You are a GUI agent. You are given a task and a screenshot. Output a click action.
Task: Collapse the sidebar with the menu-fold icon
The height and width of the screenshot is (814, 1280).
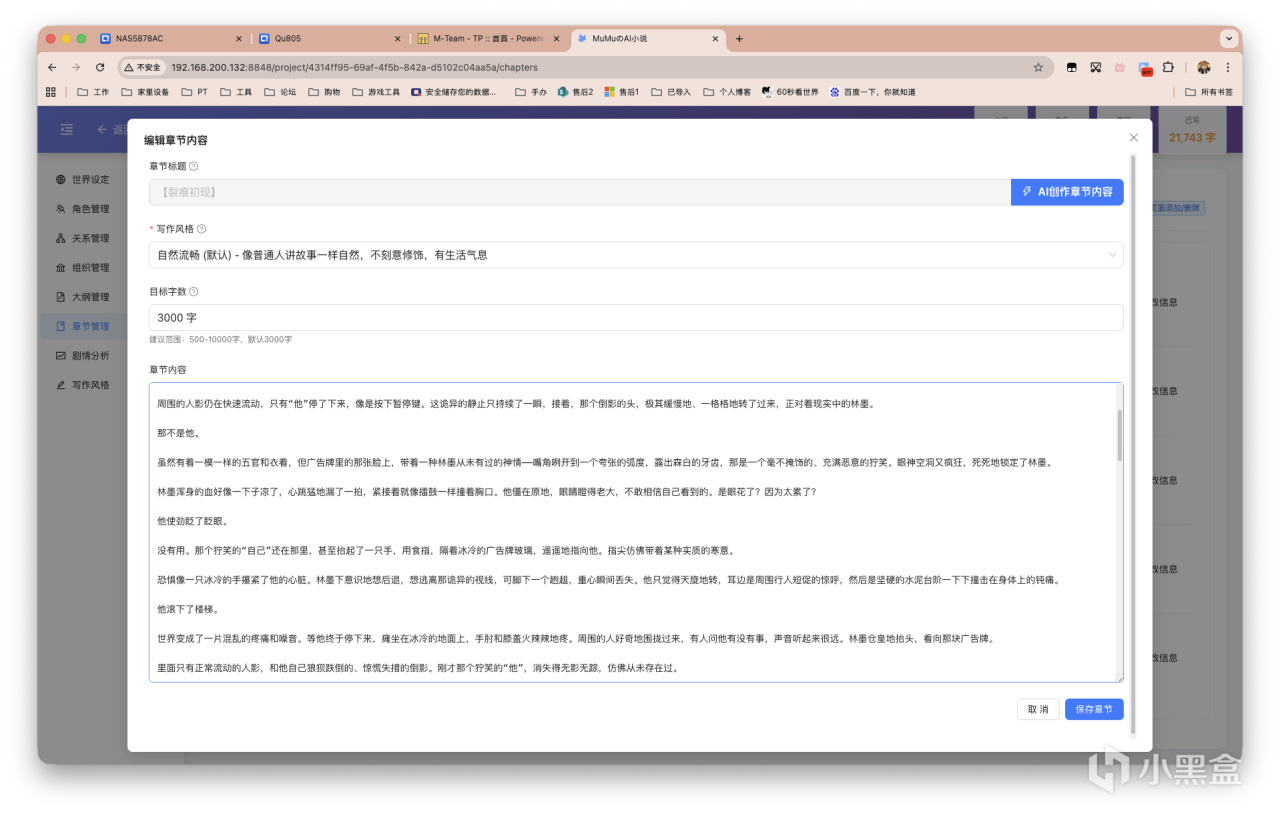point(67,129)
